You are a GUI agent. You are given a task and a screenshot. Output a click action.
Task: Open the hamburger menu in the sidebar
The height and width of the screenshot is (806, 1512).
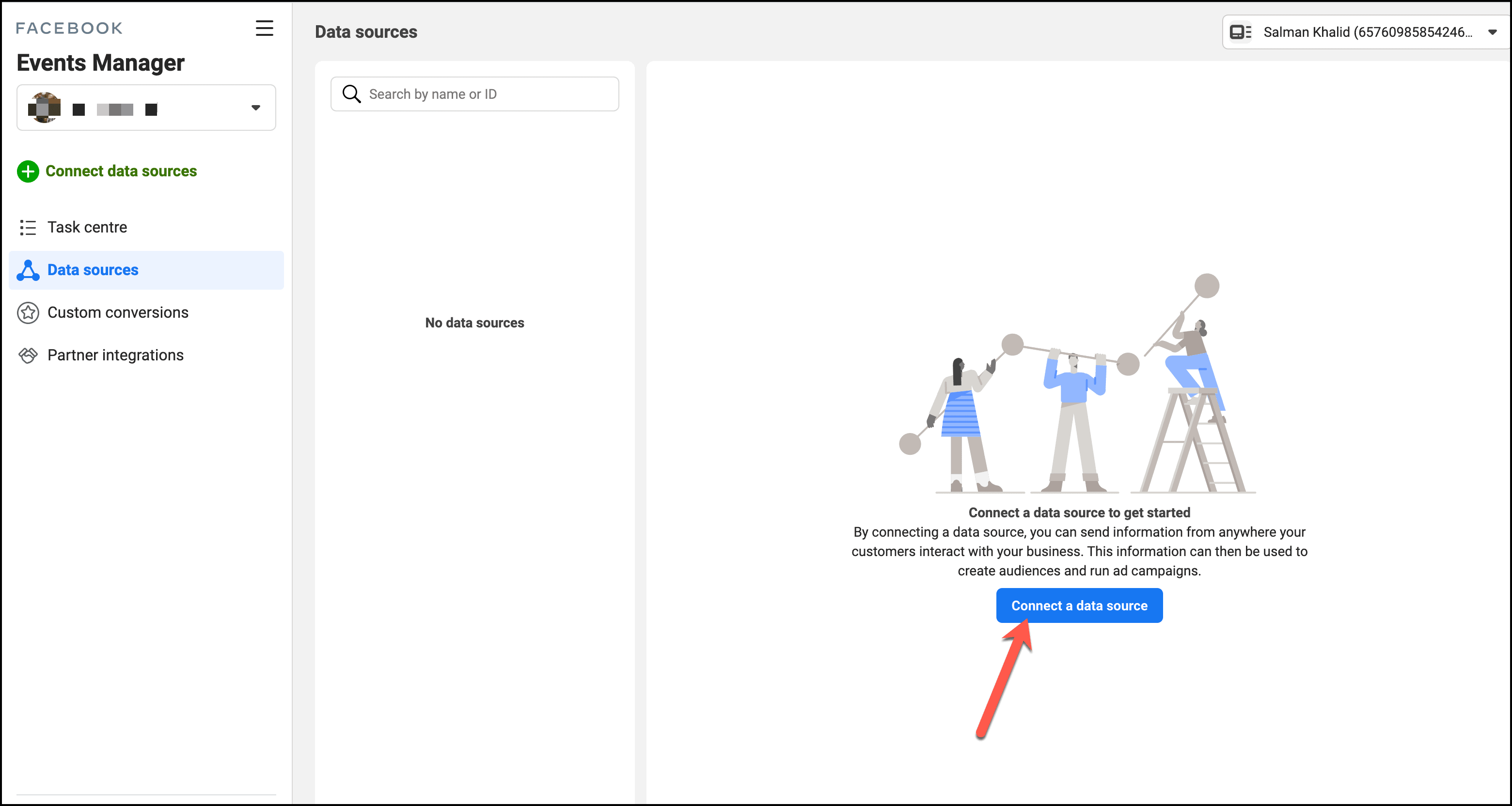click(264, 28)
